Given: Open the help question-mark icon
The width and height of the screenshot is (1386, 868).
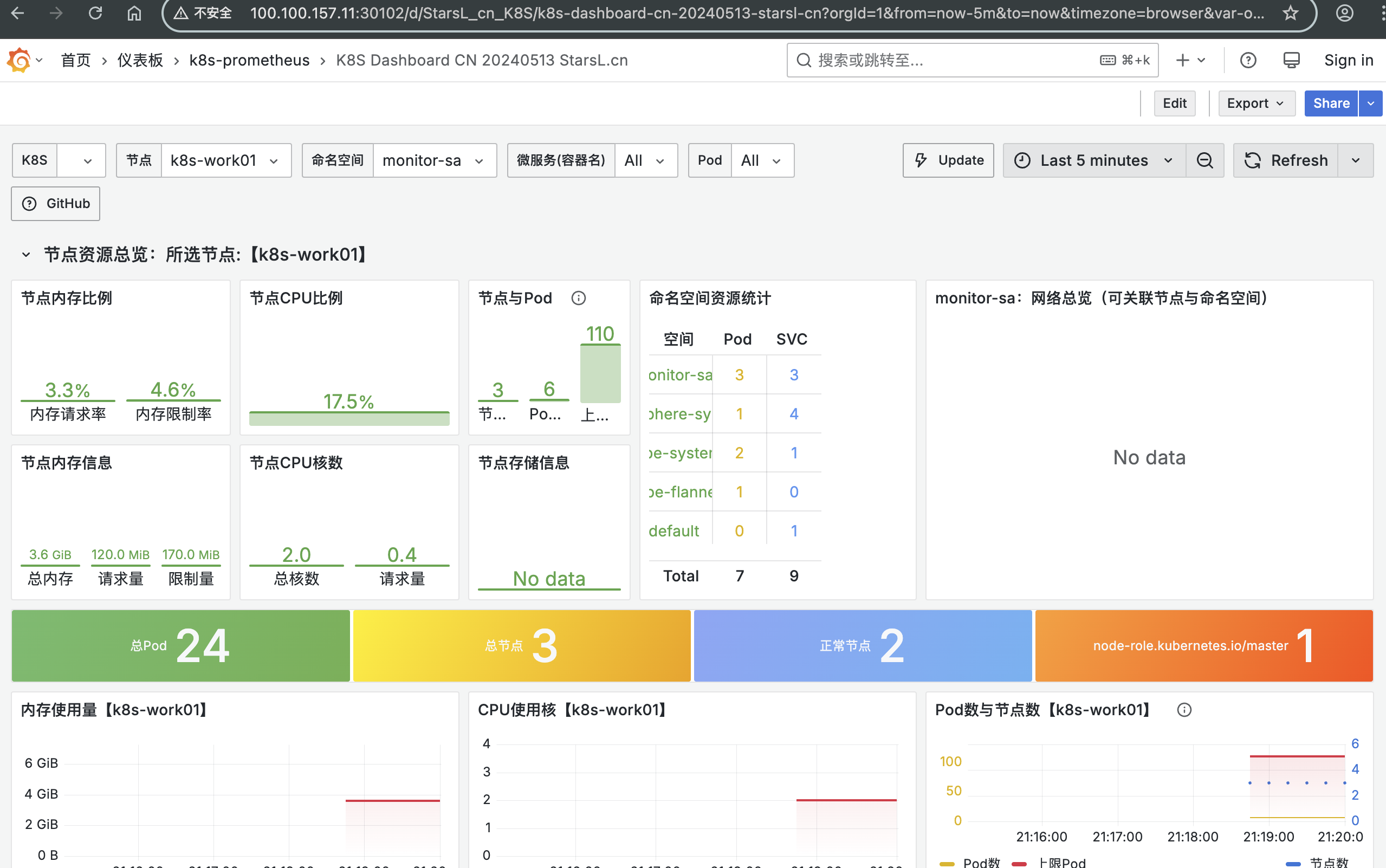Looking at the screenshot, I should (x=1248, y=60).
